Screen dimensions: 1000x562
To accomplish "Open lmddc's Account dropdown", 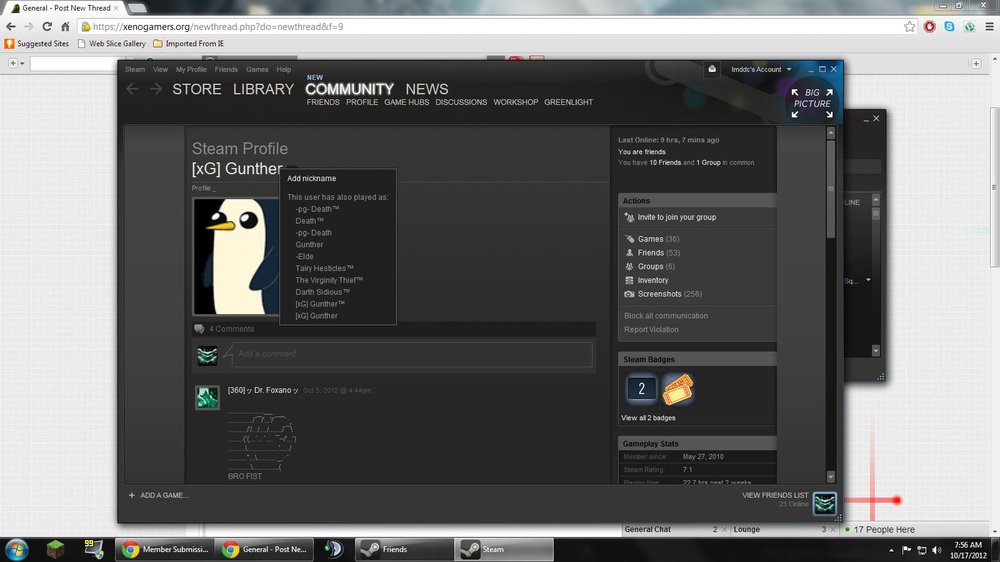I will pyautogui.click(x=761, y=69).
